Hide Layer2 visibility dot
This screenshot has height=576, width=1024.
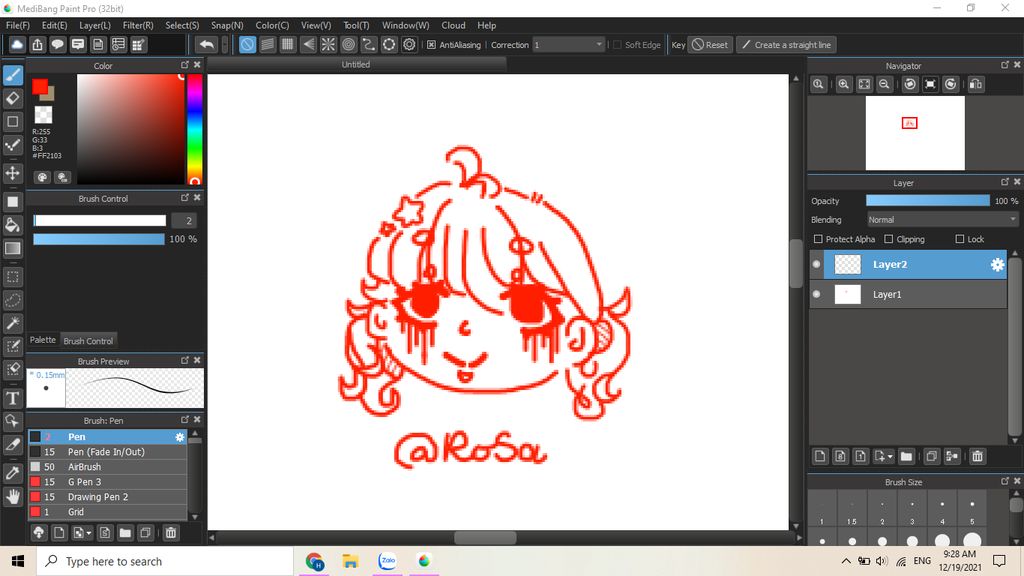click(816, 264)
